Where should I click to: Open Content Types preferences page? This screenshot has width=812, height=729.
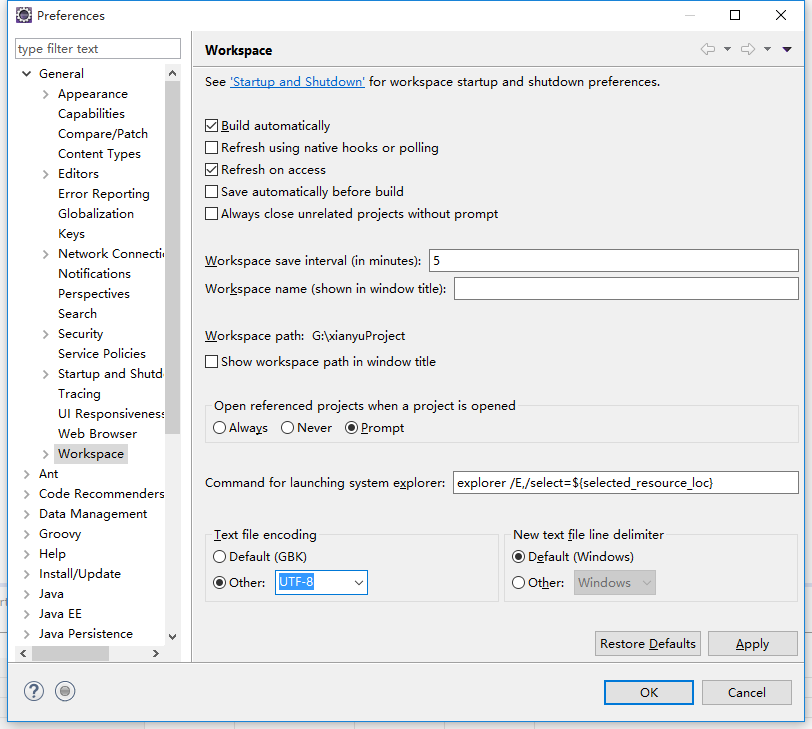[99, 154]
